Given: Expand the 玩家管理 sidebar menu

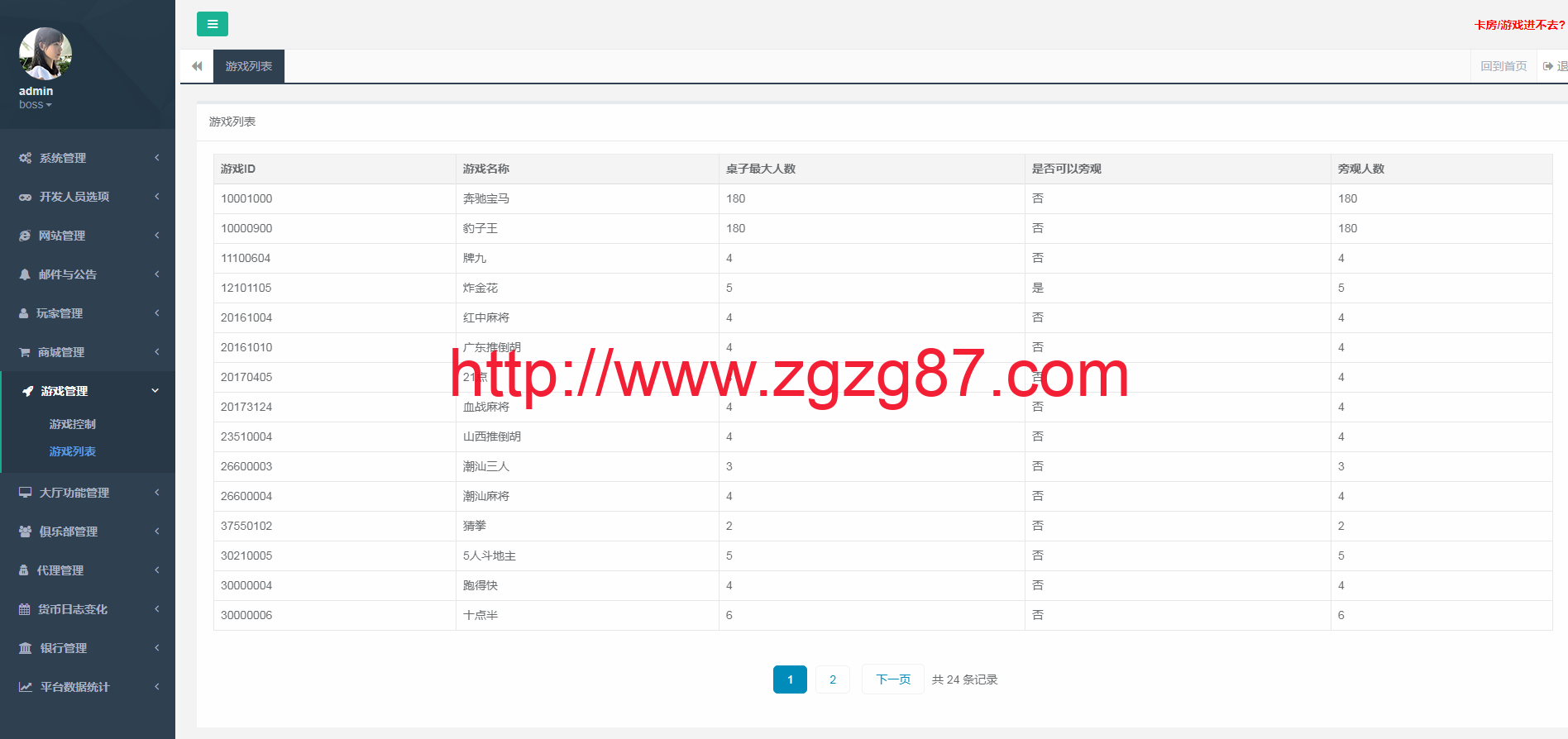Looking at the screenshot, I should pyautogui.click(x=87, y=313).
